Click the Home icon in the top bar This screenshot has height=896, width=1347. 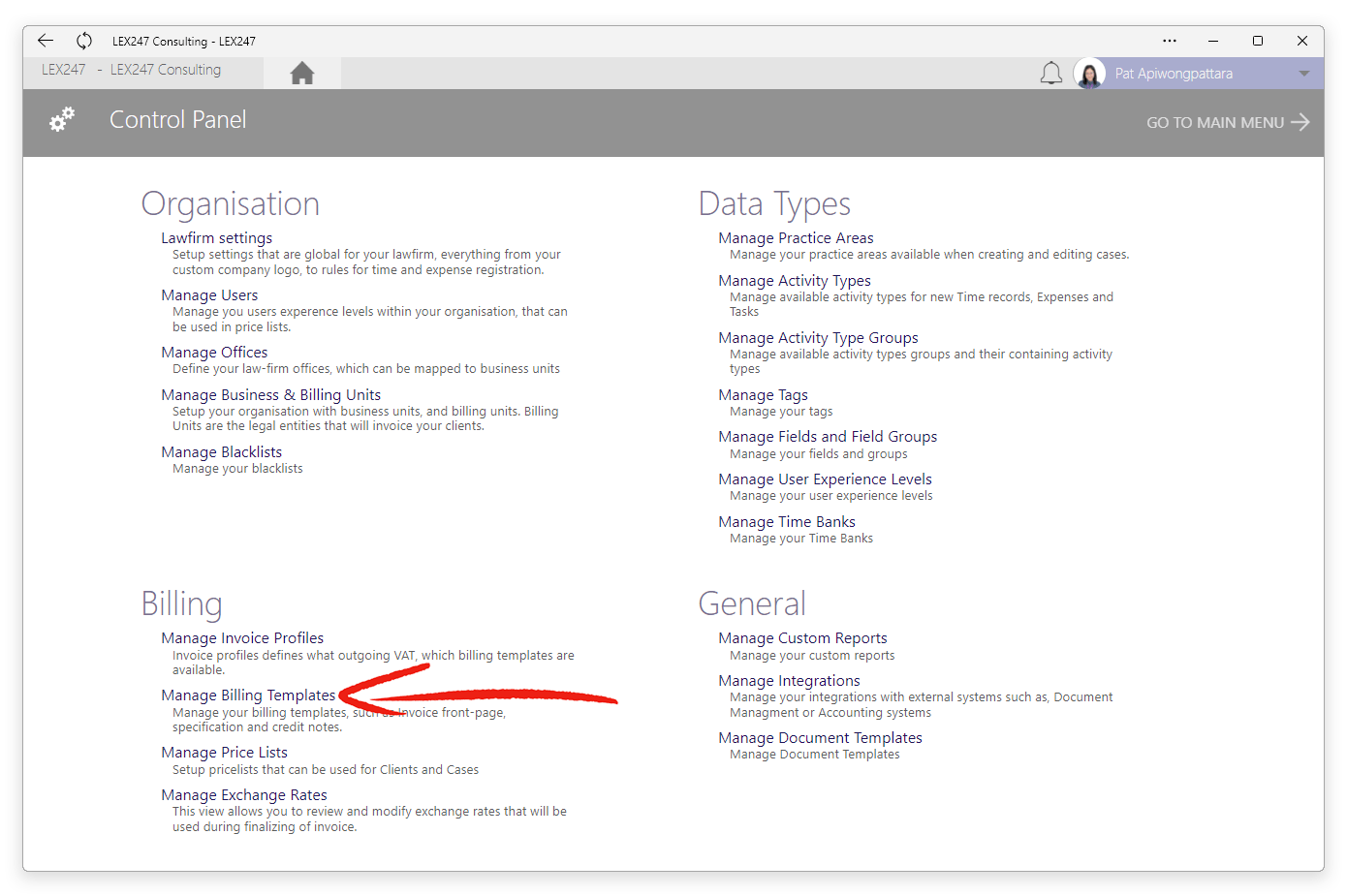coord(302,73)
